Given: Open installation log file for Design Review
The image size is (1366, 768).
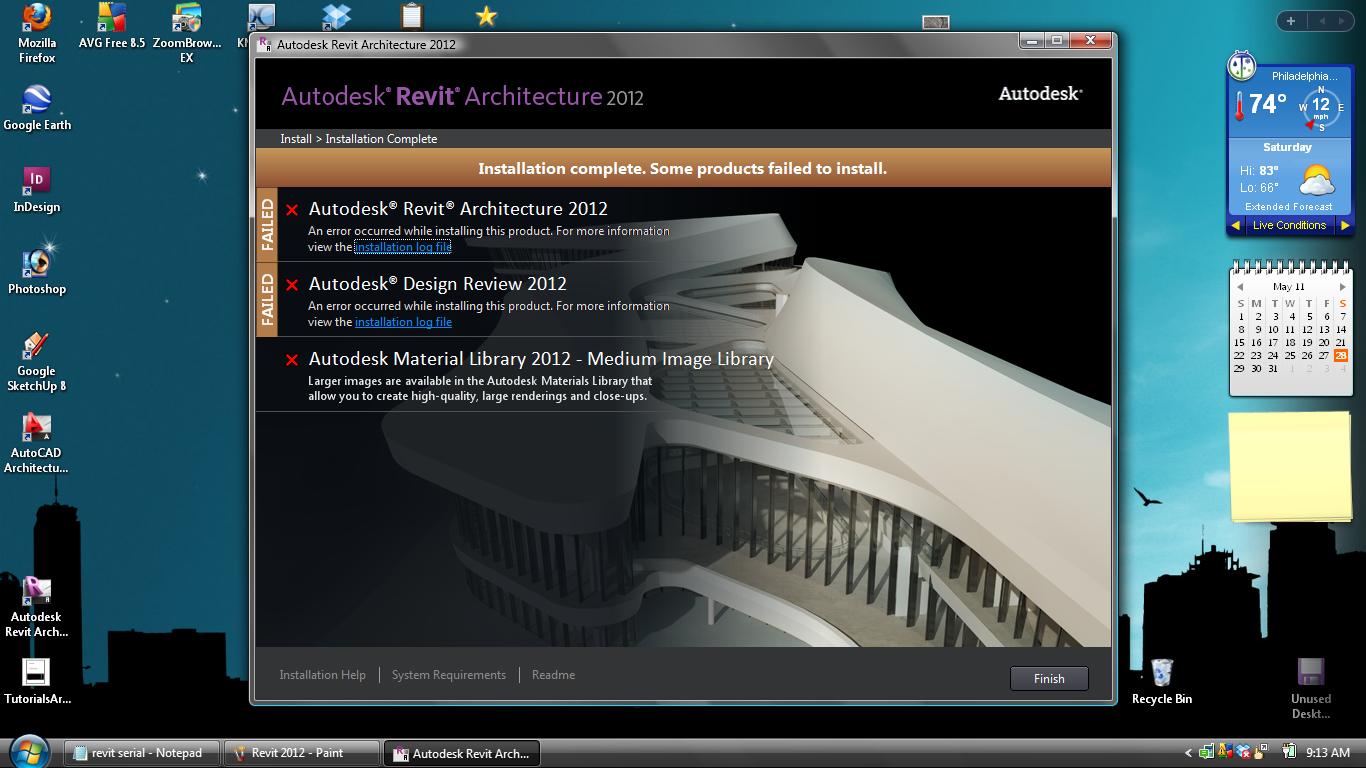Looking at the screenshot, I should coord(403,322).
